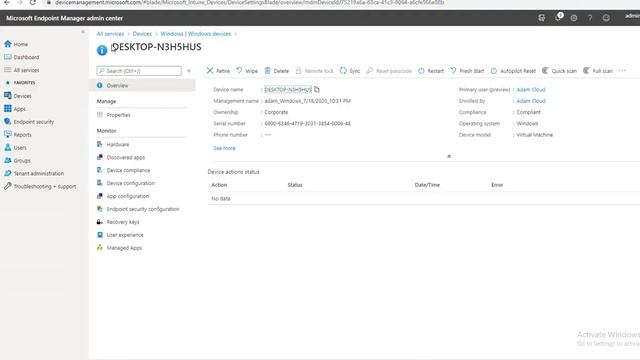640x360 pixels.
Task: Open more actions ellipsis menu
Action: coord(622,71)
